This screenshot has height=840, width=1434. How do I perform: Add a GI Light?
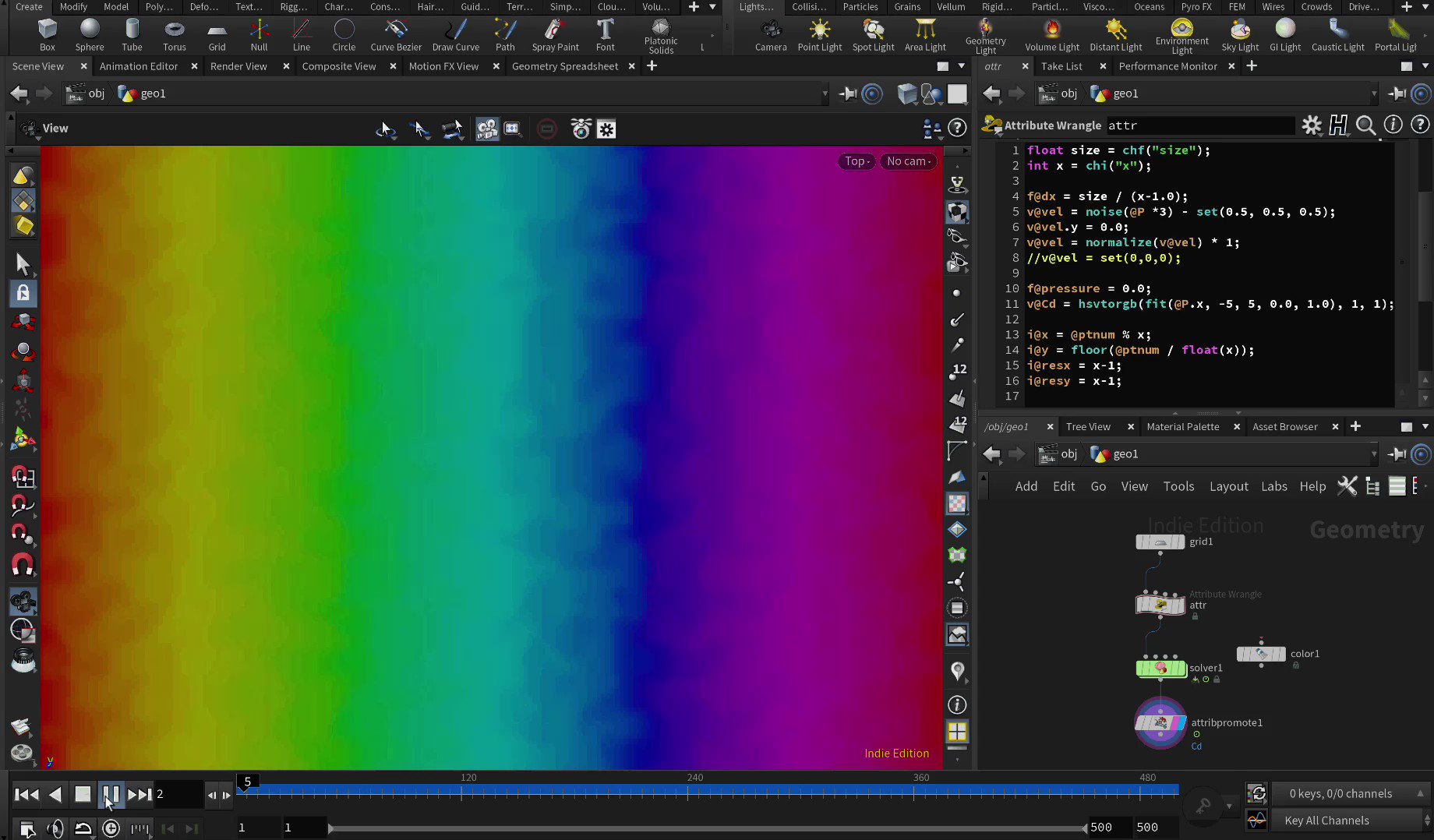[x=1285, y=35]
